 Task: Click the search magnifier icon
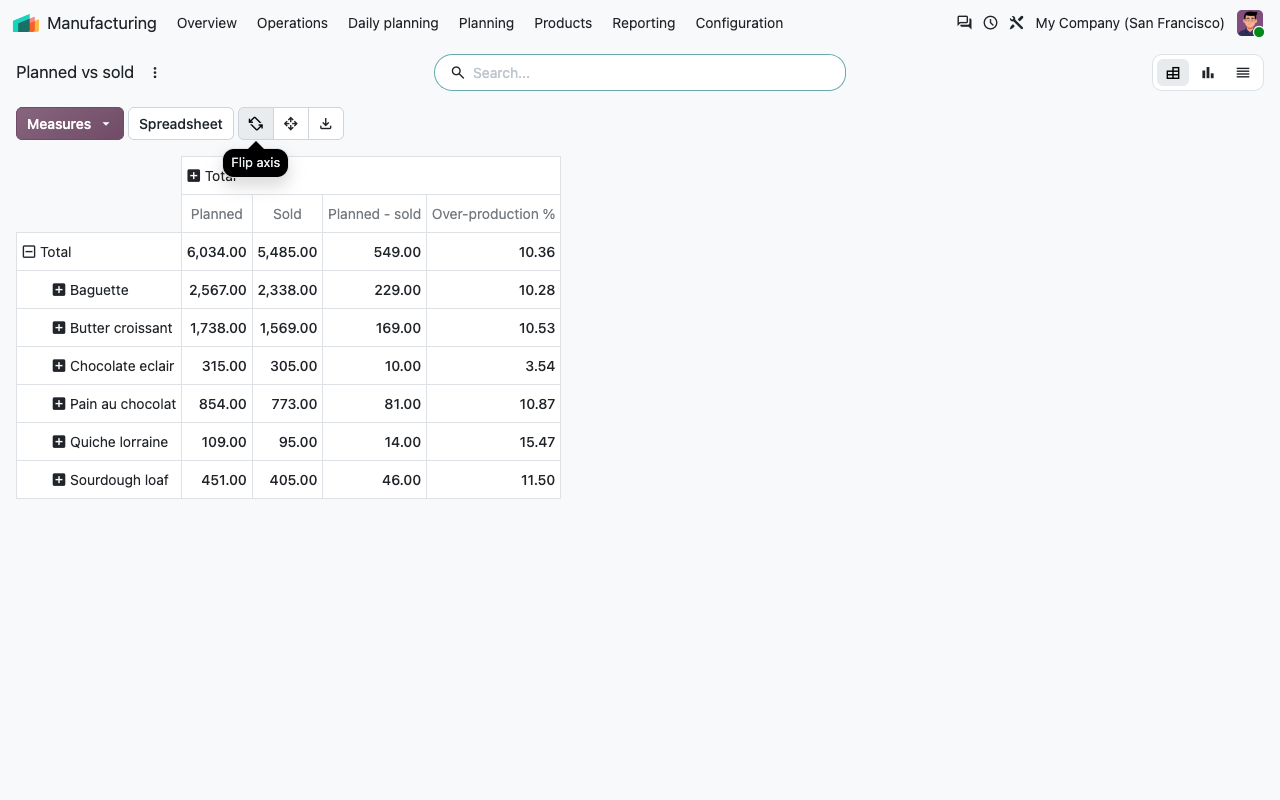pos(458,73)
